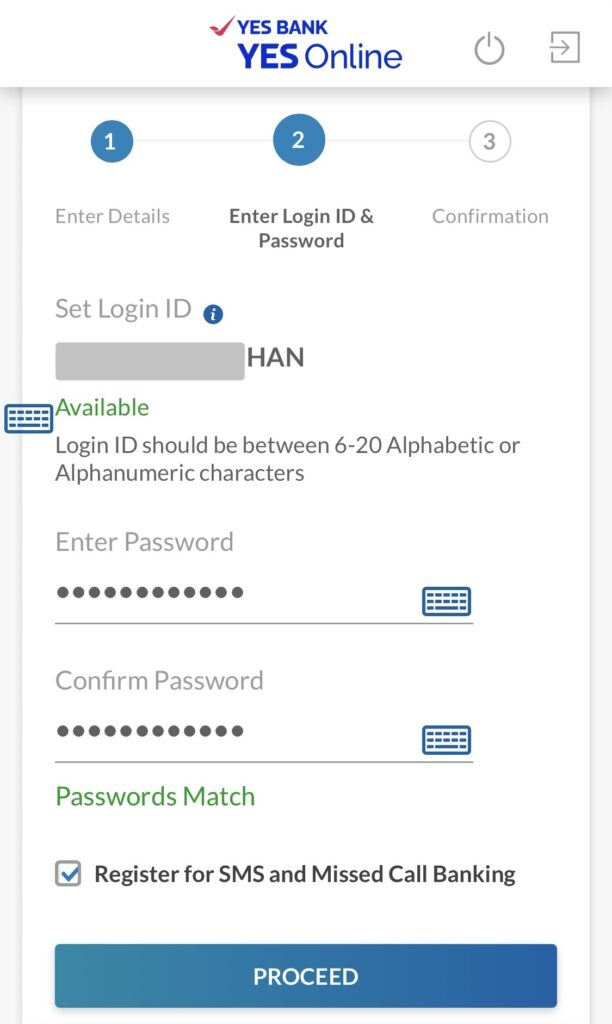
Task: Click the exit arrow icon in header
Action: coord(564,47)
